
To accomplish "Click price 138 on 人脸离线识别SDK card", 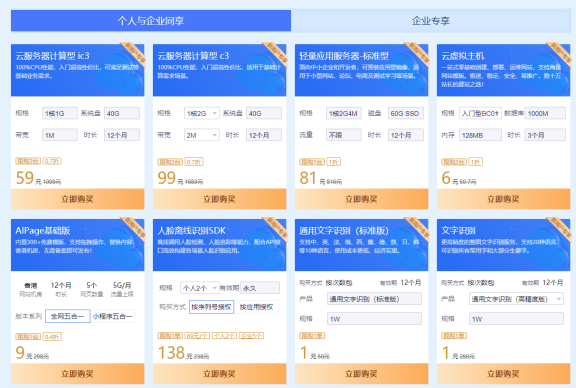I will (171, 353).
